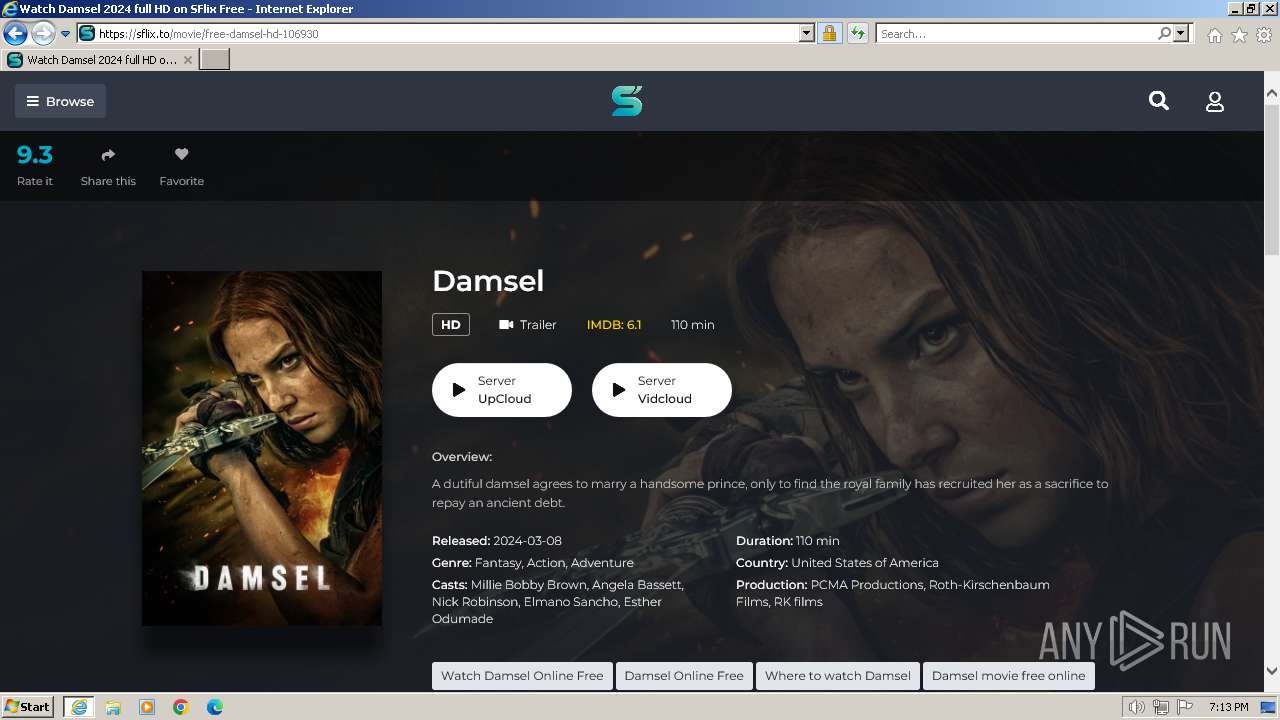This screenshot has height=720, width=1280.
Task: Expand the address bar autocomplete dropdown
Action: click(x=807, y=34)
